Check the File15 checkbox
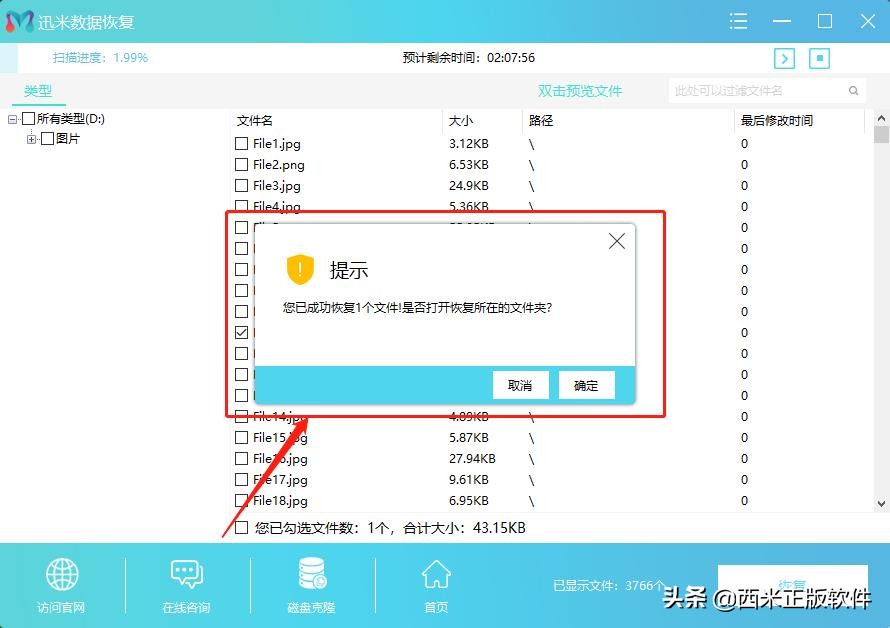Image resolution: width=890 pixels, height=628 pixels. point(241,438)
